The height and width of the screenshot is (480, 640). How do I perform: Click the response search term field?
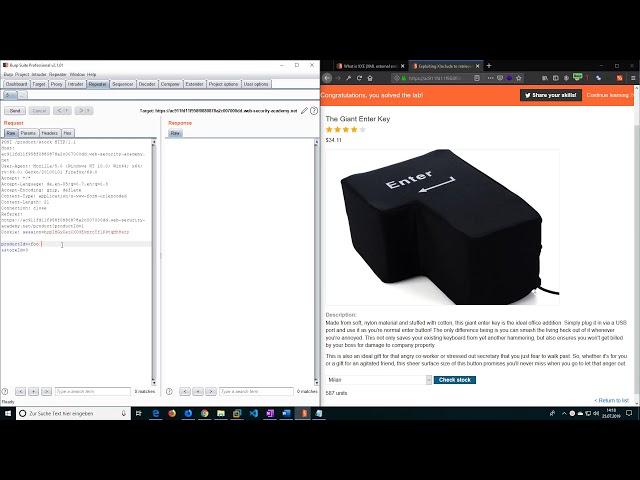point(256,391)
